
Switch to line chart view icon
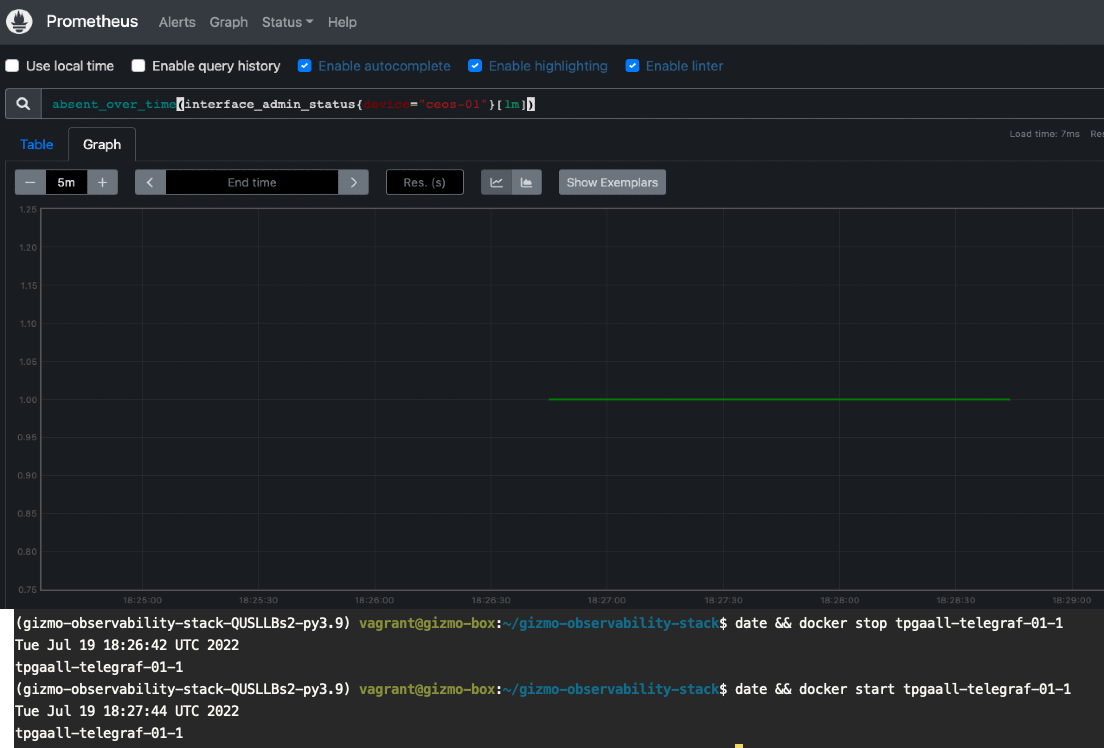point(496,182)
